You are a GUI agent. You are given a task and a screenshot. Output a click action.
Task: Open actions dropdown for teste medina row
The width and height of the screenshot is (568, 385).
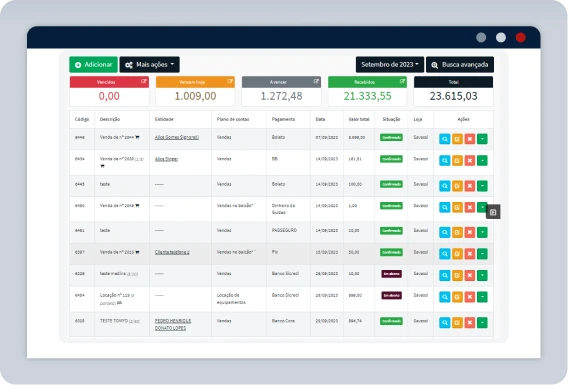(482, 275)
